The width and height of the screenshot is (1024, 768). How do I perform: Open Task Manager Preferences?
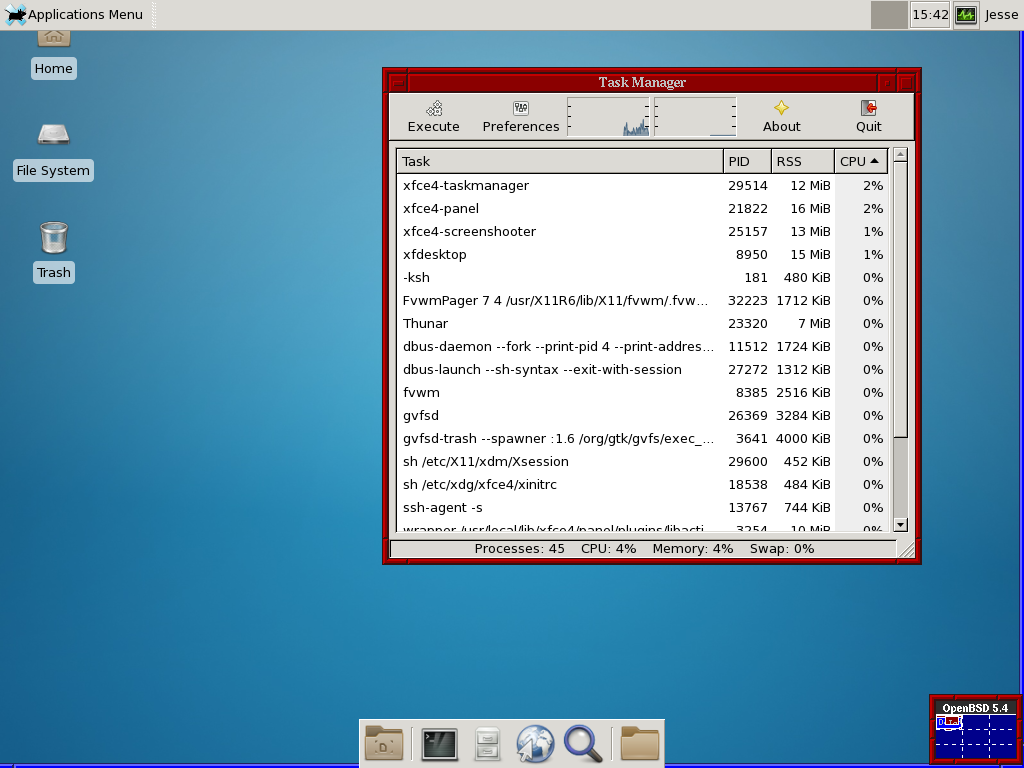520,116
